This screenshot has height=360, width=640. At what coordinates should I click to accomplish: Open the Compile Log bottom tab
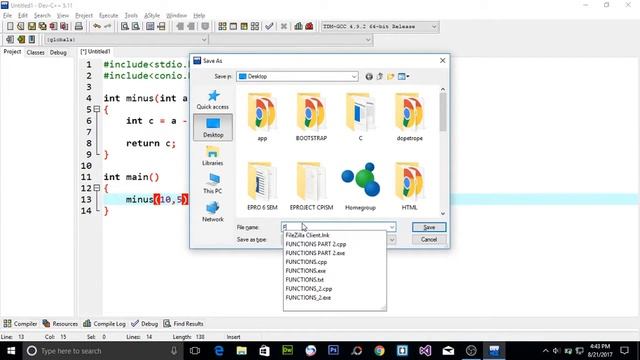click(104, 324)
